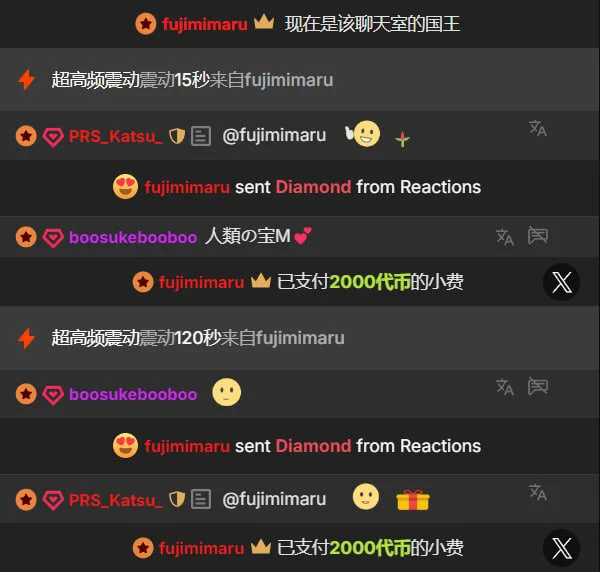Click translate icon on boosukebooboo's emoji message
Screen dimensions: 600x572
tap(505, 387)
